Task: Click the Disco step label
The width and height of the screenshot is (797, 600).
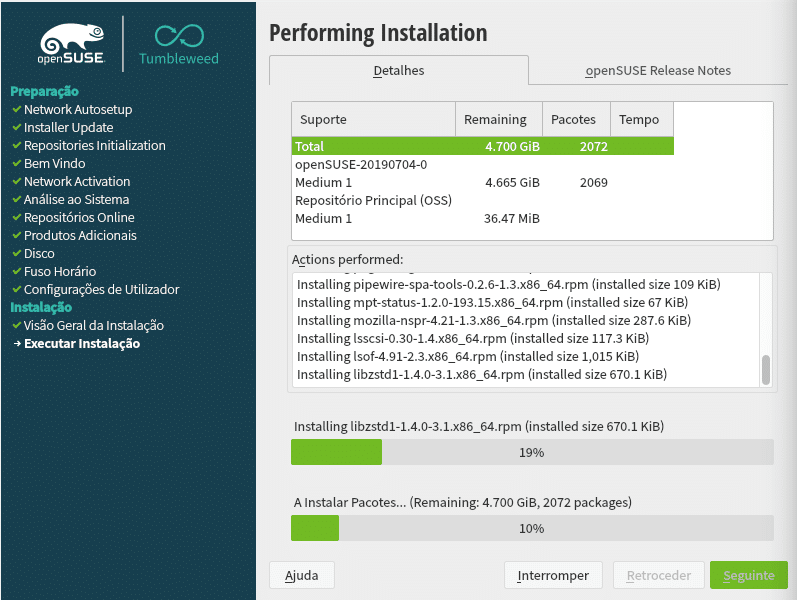Action: (x=39, y=253)
